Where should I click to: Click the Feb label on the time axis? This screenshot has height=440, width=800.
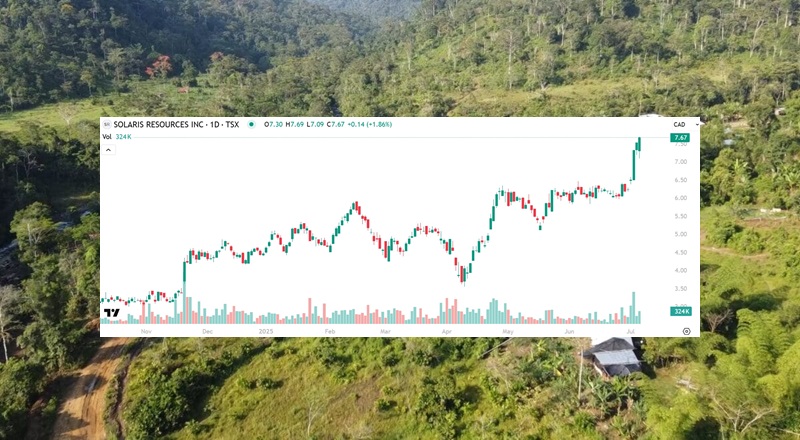pyautogui.click(x=330, y=331)
